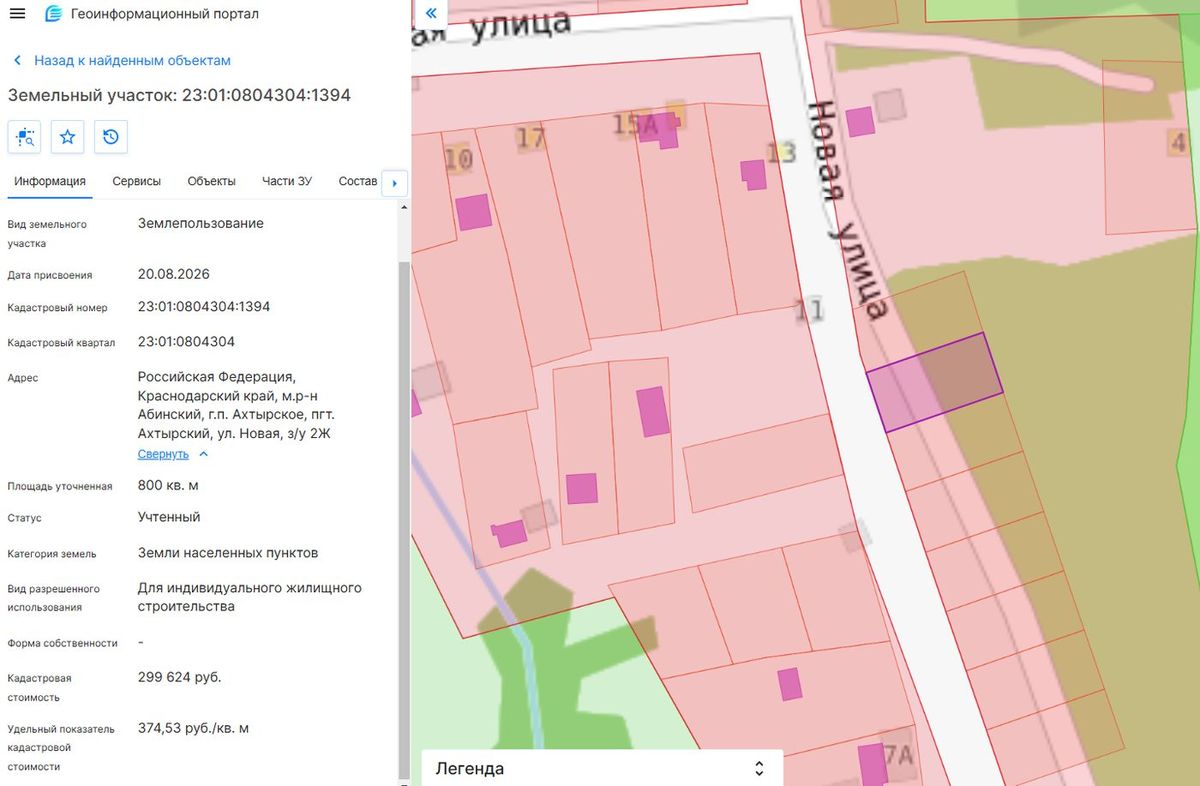Viewport: 1200px width, 786px height.
Task: Click the magenta building on parcel 13
Action: 754,174
